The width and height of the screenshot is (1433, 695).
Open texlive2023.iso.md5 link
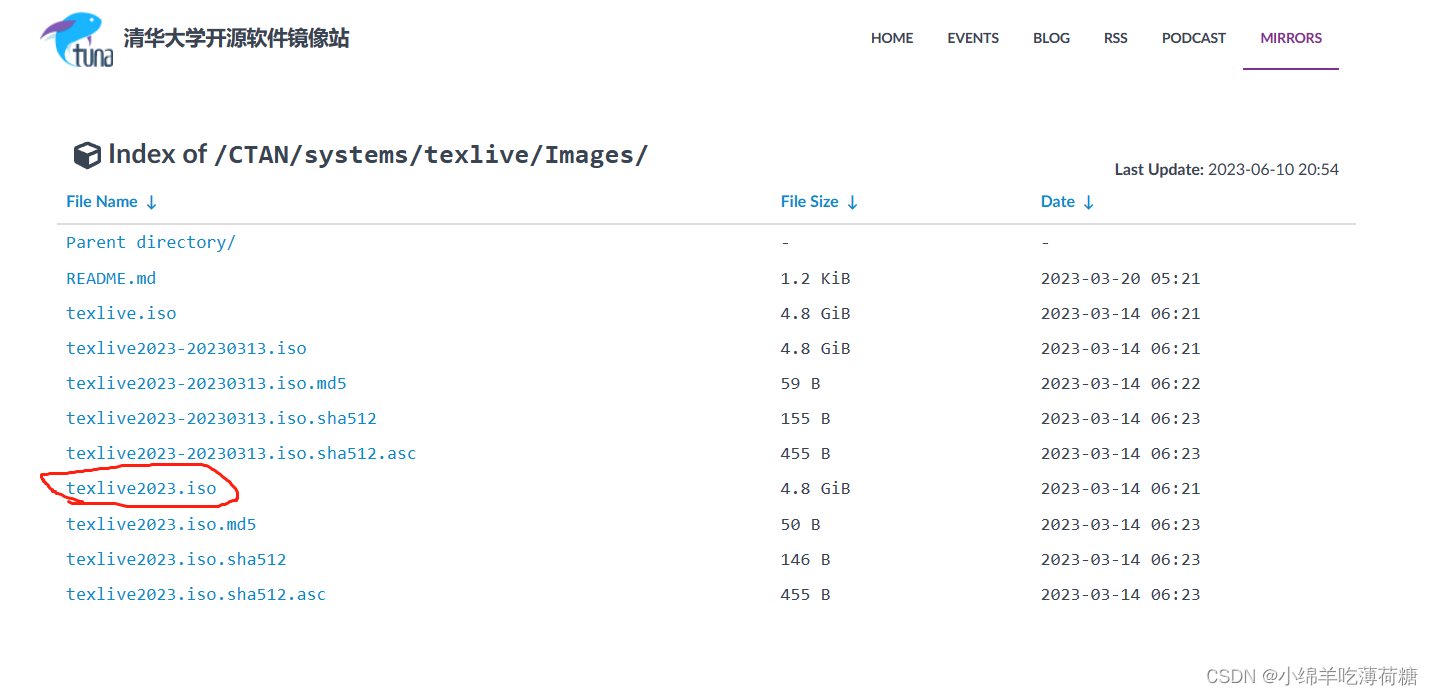coord(161,524)
